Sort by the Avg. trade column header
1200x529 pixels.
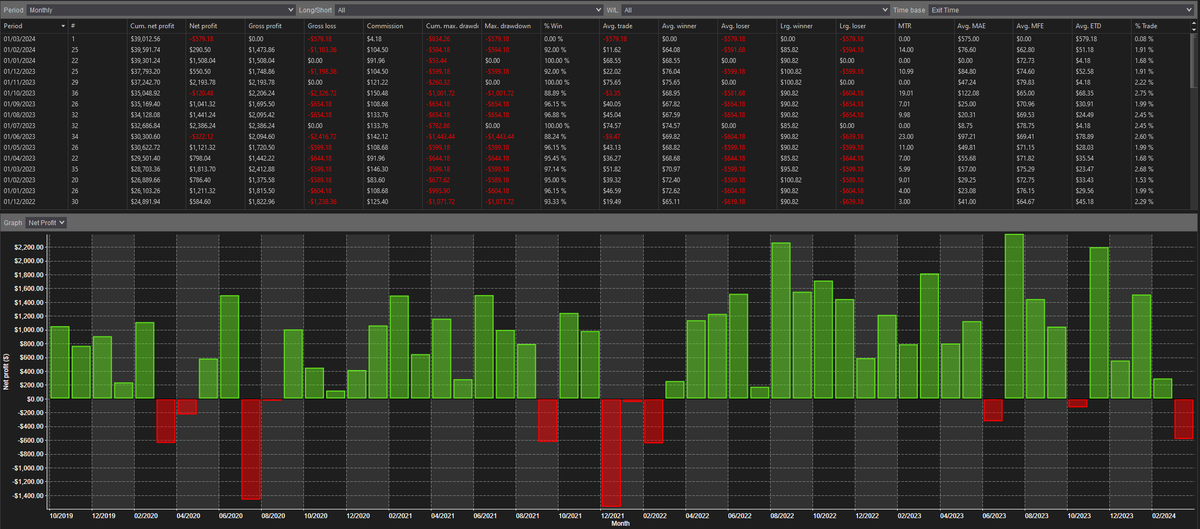click(628, 25)
